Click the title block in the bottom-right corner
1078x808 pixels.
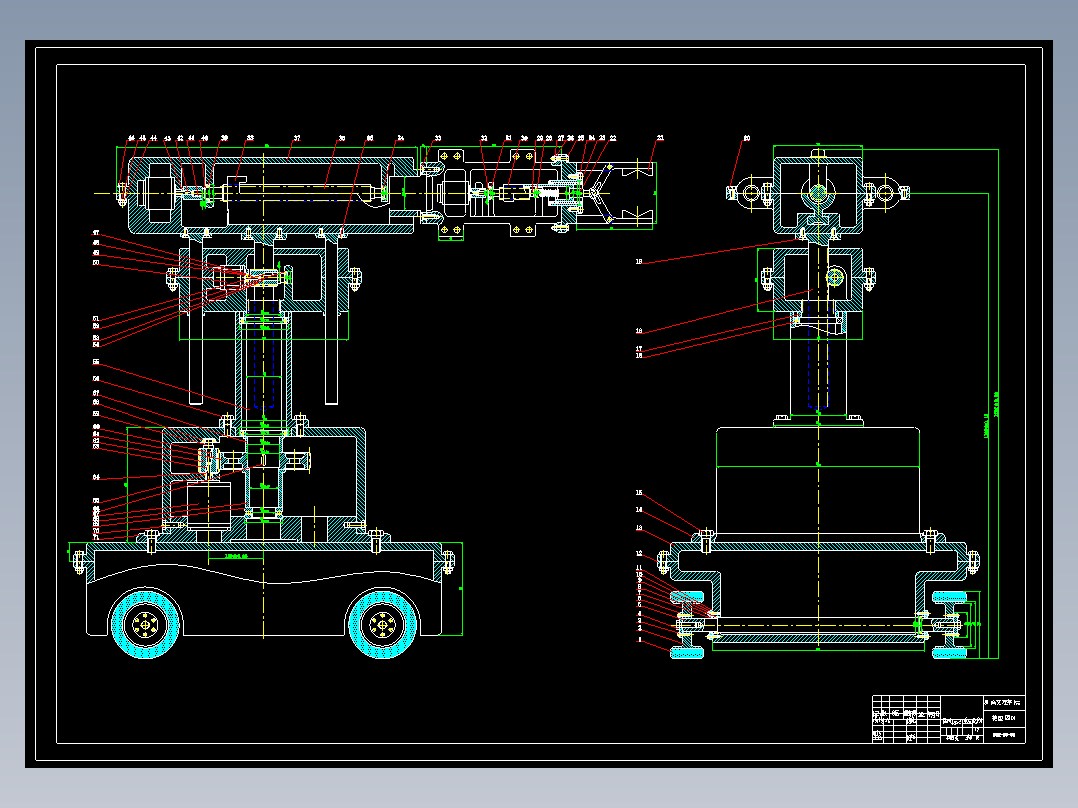coord(949,719)
